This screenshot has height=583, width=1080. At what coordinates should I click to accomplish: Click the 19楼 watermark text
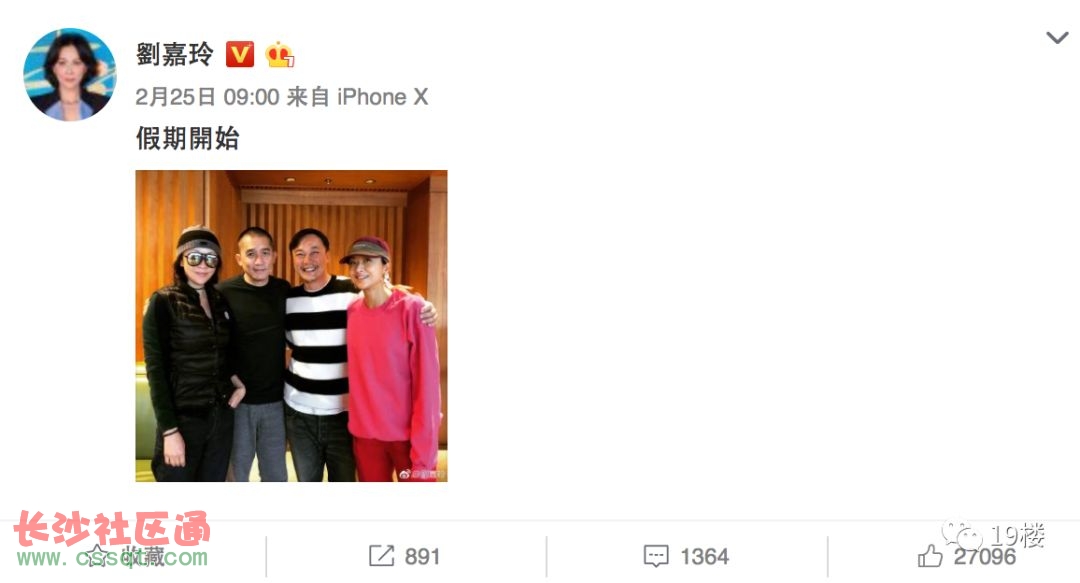coord(1018,535)
